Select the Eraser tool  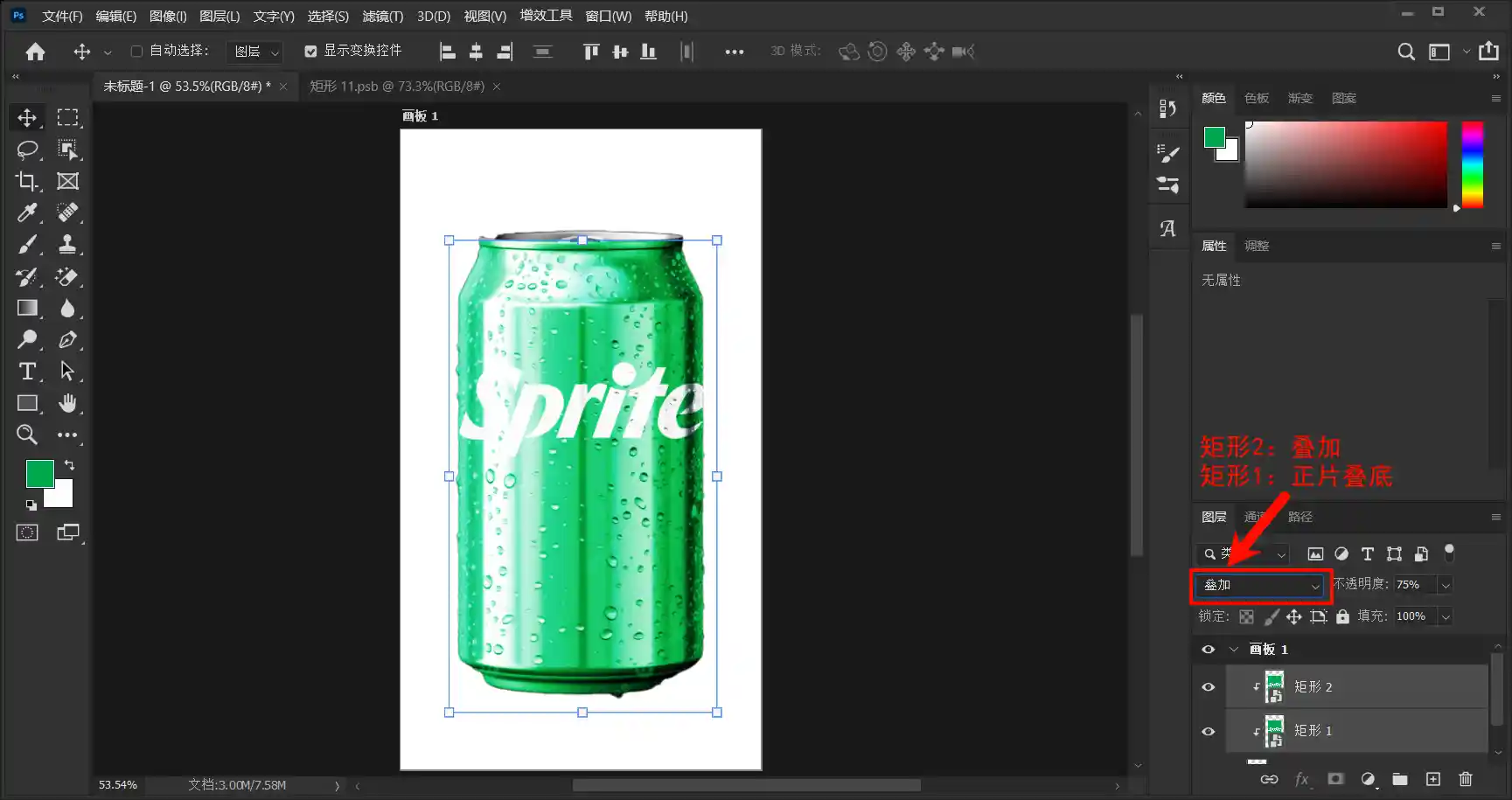point(67,276)
